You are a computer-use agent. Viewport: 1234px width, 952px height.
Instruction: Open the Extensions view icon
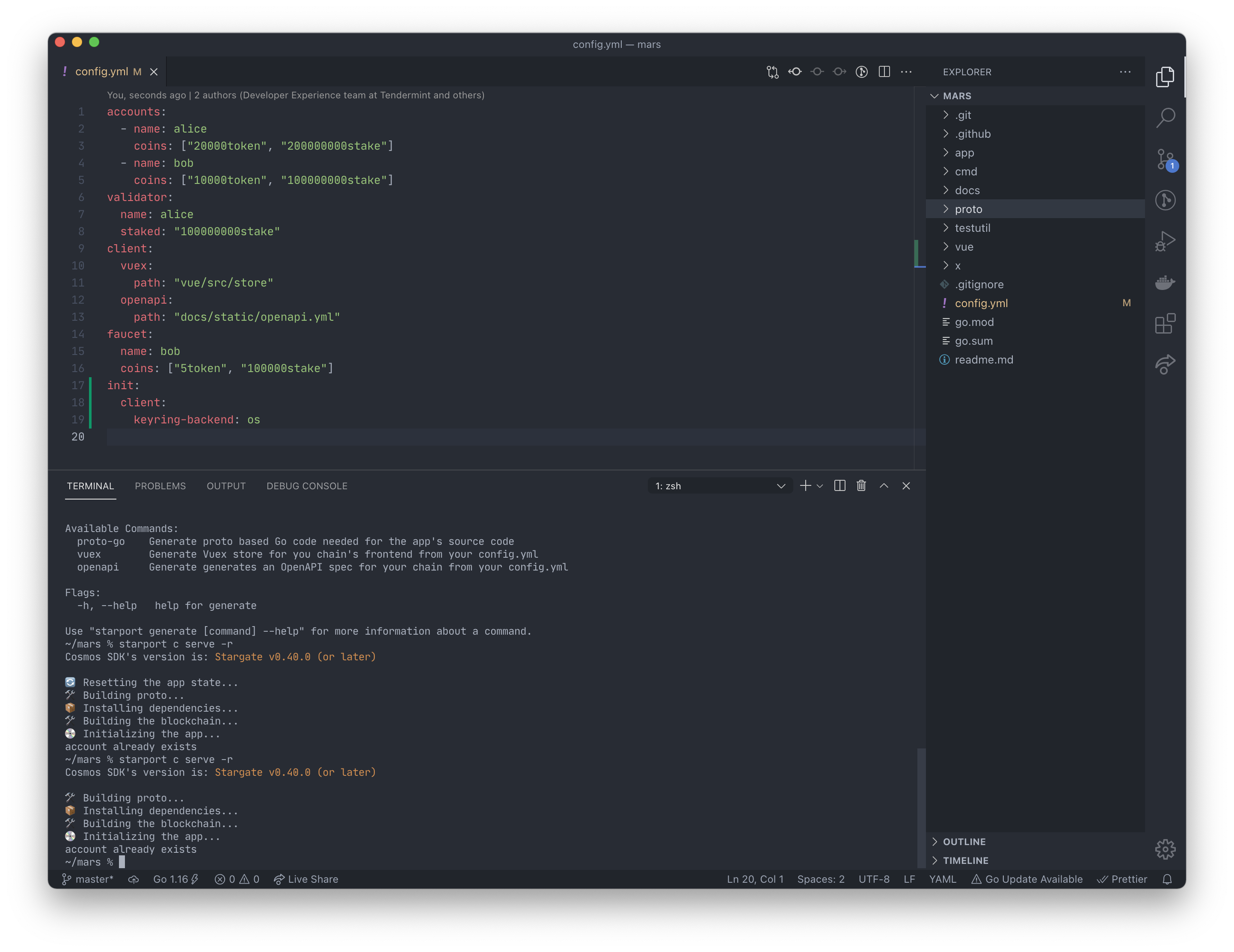[1165, 324]
